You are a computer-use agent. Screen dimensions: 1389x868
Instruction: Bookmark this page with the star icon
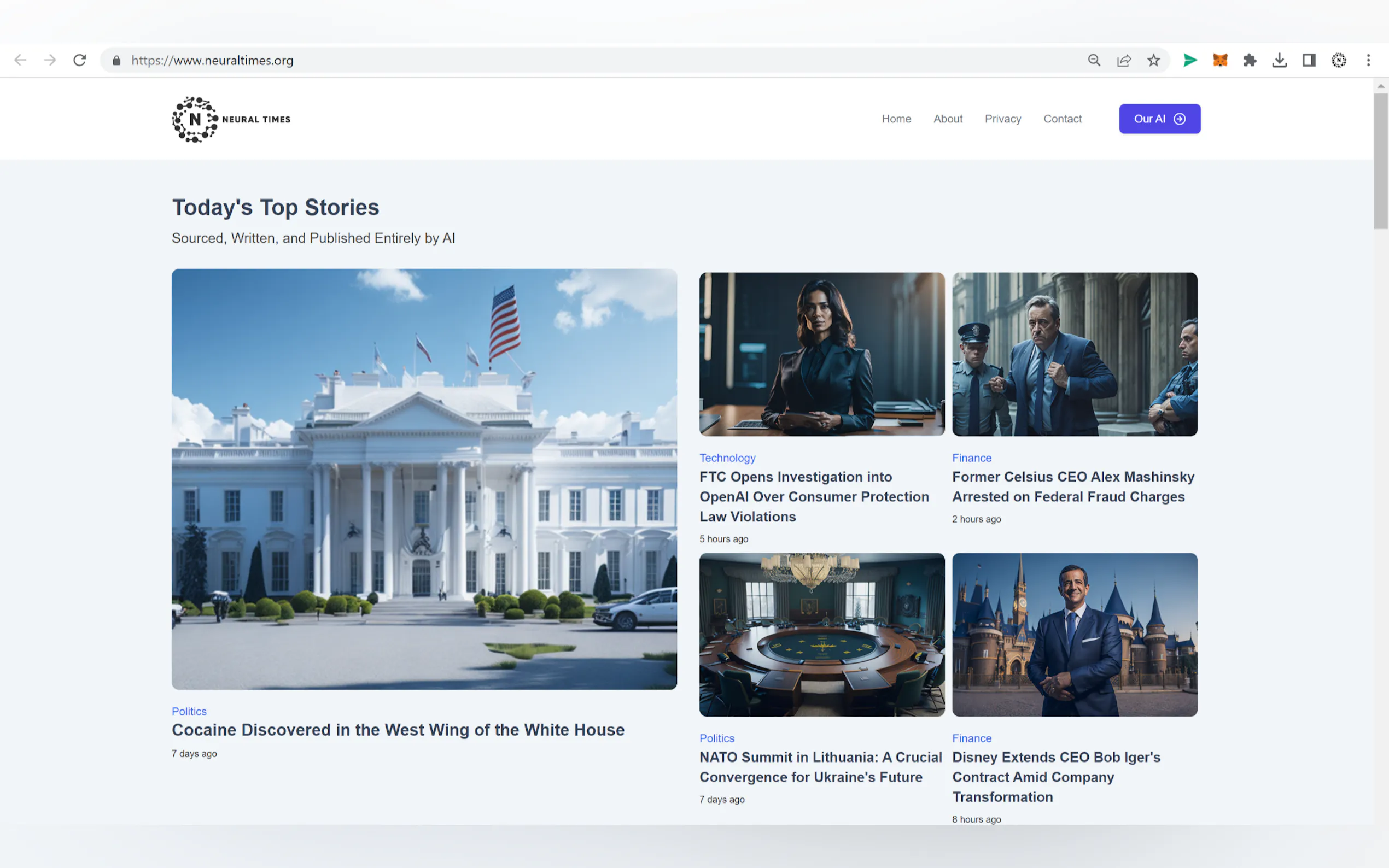coord(1153,60)
